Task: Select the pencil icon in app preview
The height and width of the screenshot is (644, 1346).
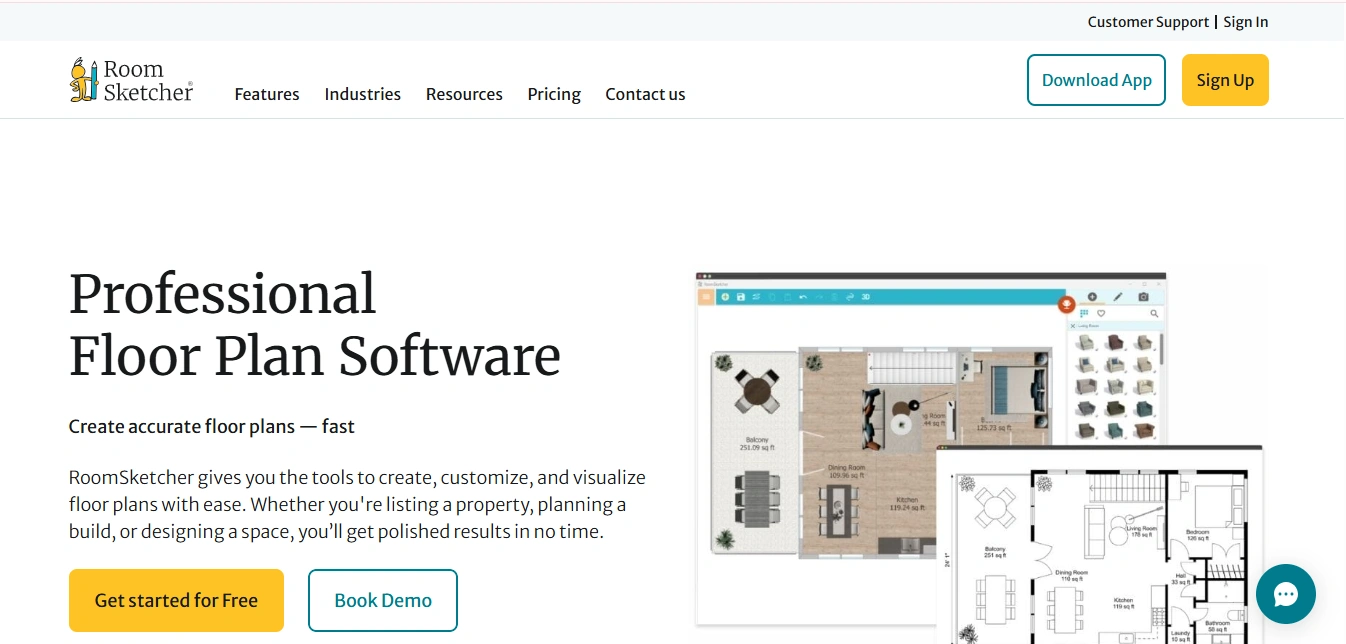Action: [1118, 297]
